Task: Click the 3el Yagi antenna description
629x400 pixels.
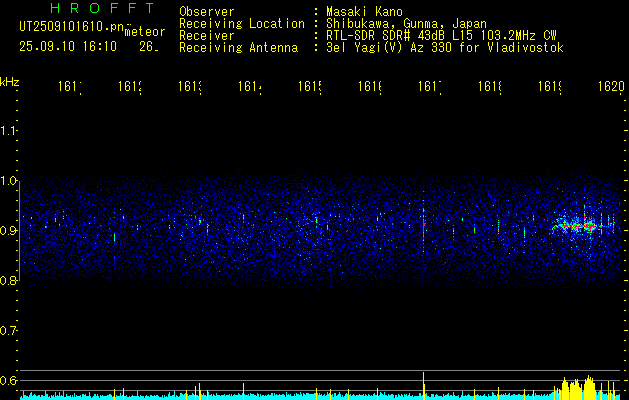Action: [445, 48]
